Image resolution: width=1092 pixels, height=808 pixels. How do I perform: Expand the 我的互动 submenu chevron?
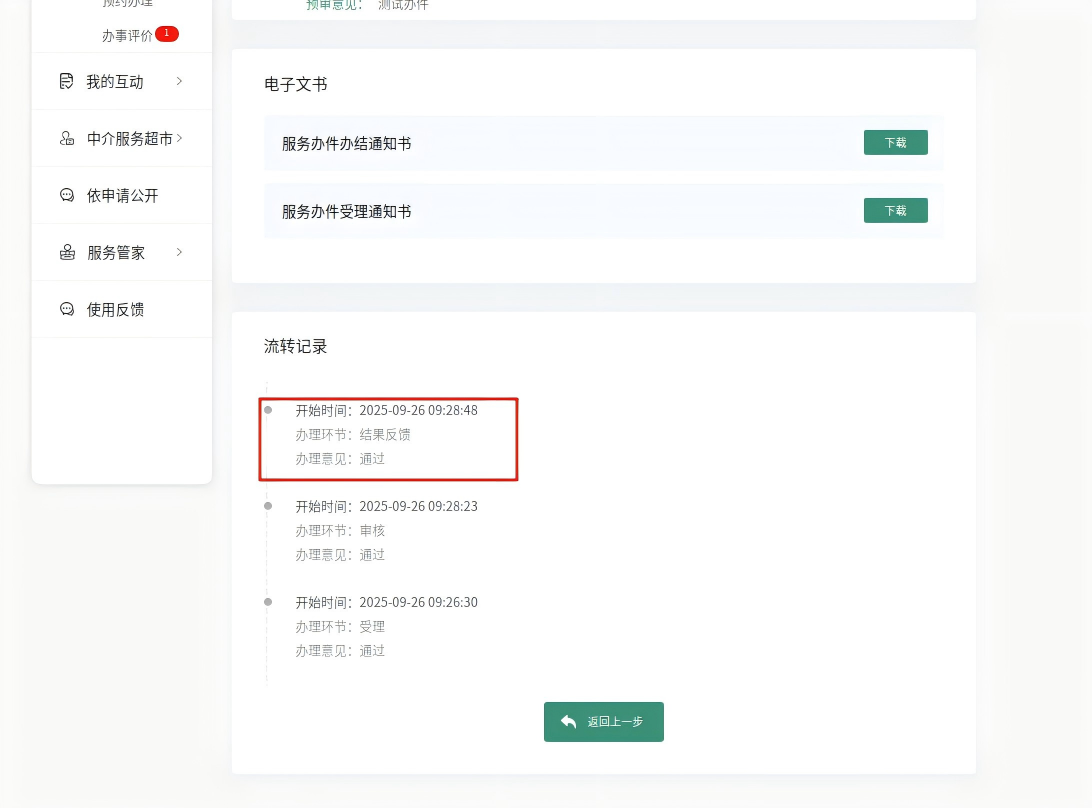click(179, 81)
